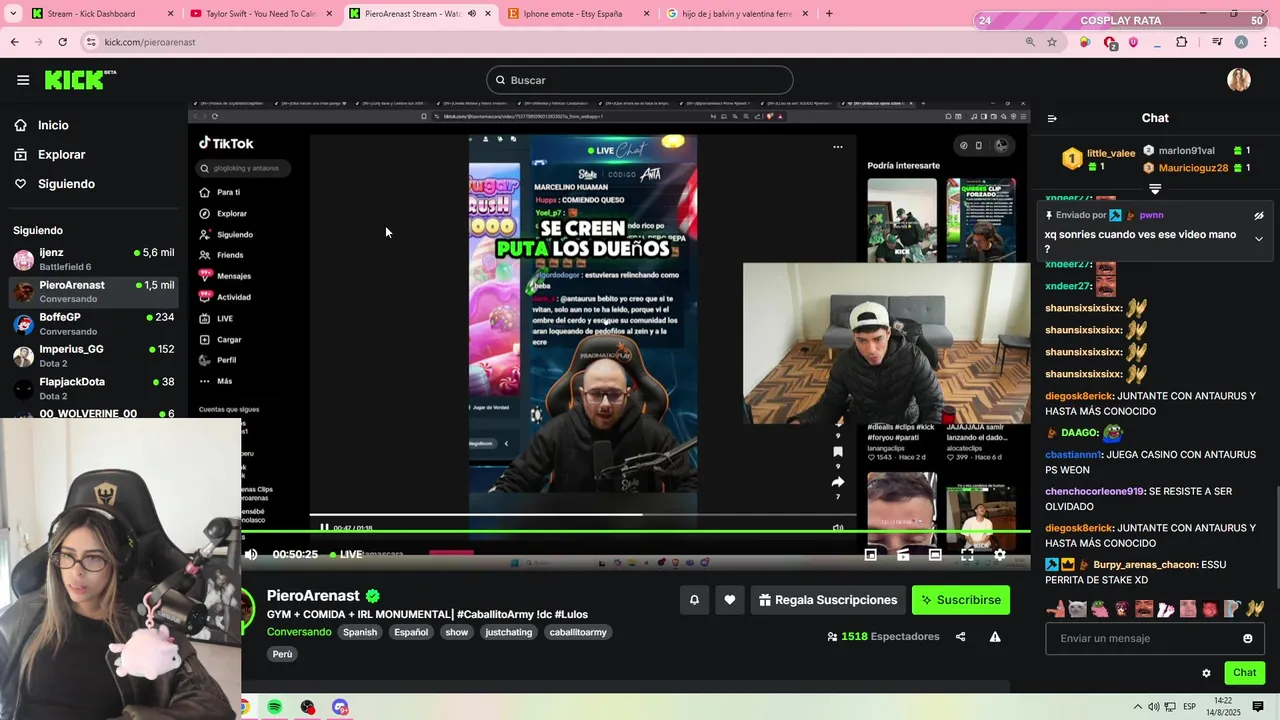Screen dimensions: 1280x720
Task: Mute the Kick stream volume
Action: coord(251,554)
